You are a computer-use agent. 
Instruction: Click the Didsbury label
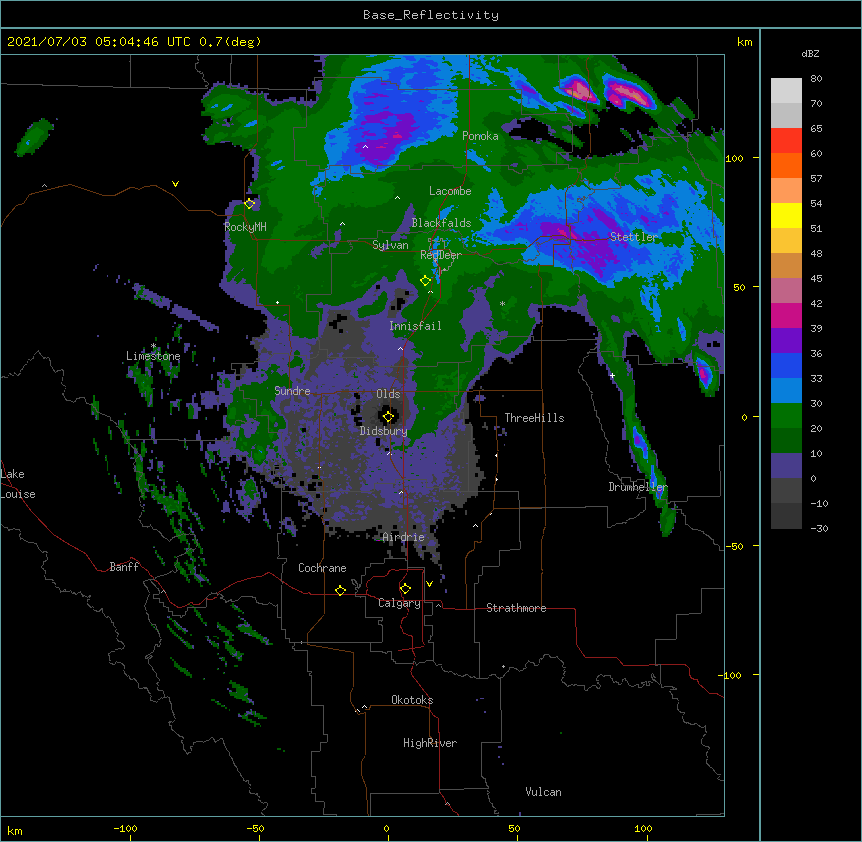[x=383, y=431]
